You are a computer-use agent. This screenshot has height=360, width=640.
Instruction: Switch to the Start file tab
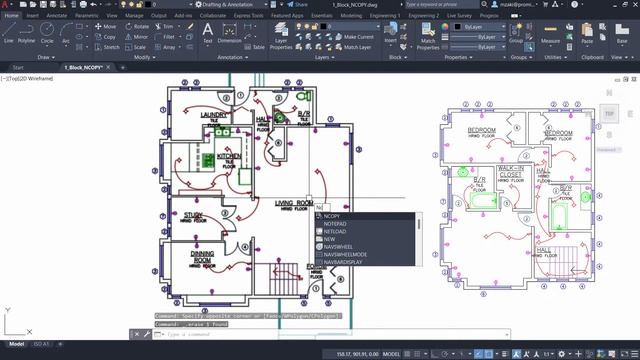pyautogui.click(x=18, y=67)
